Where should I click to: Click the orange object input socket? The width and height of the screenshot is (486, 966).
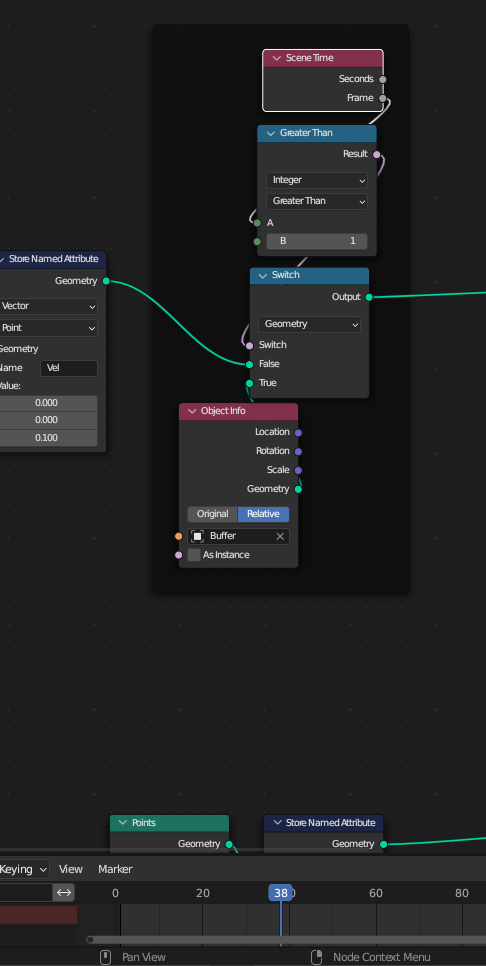pos(179,537)
